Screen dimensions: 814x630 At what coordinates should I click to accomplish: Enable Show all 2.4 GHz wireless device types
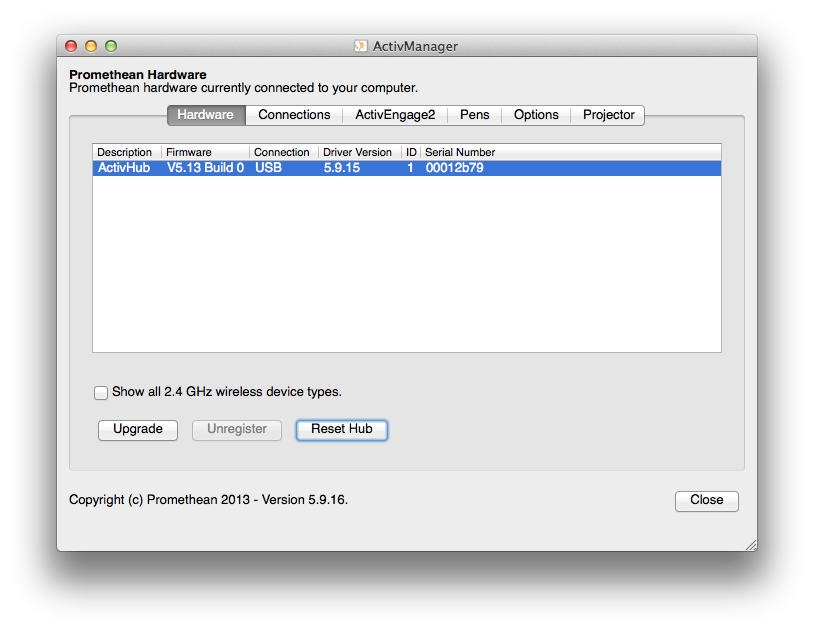coord(101,392)
